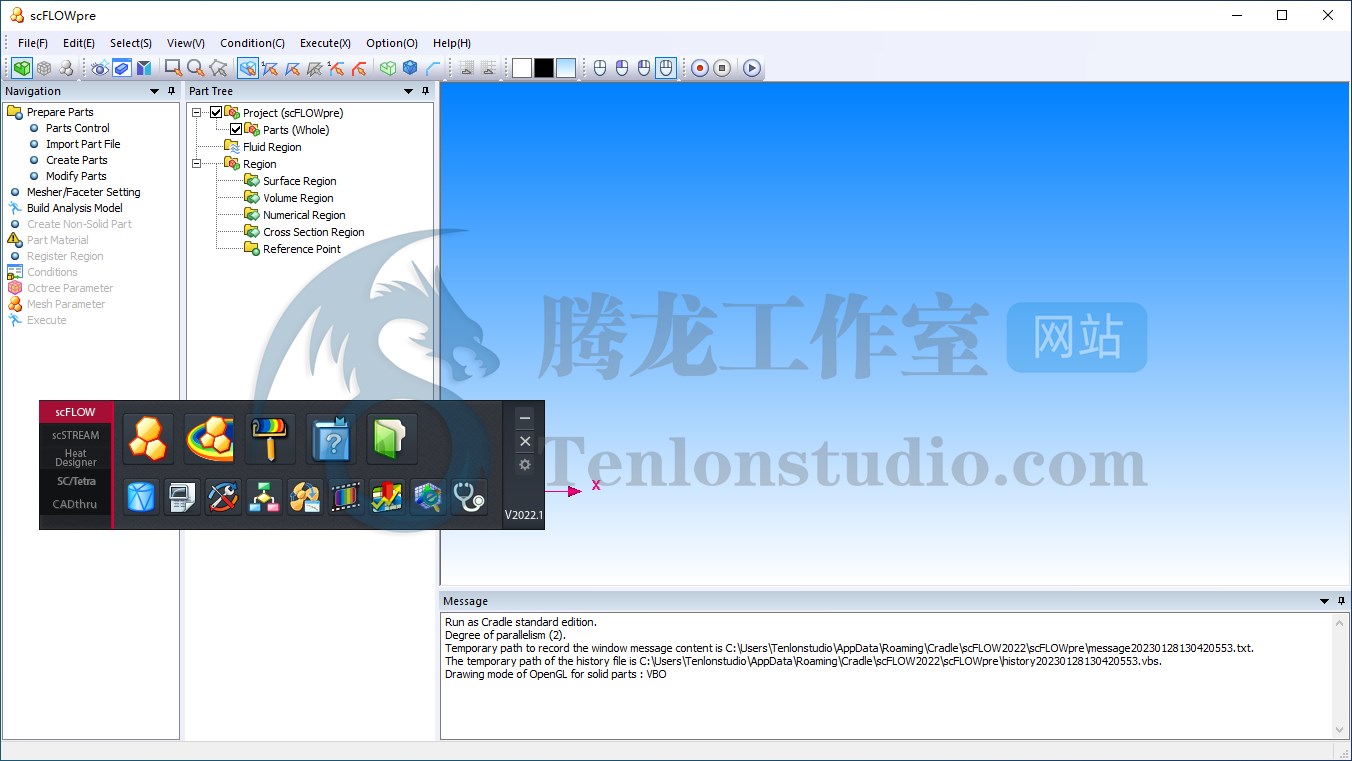1352x761 pixels.
Task: Open the launcher gear settings icon
Action: tap(525, 465)
